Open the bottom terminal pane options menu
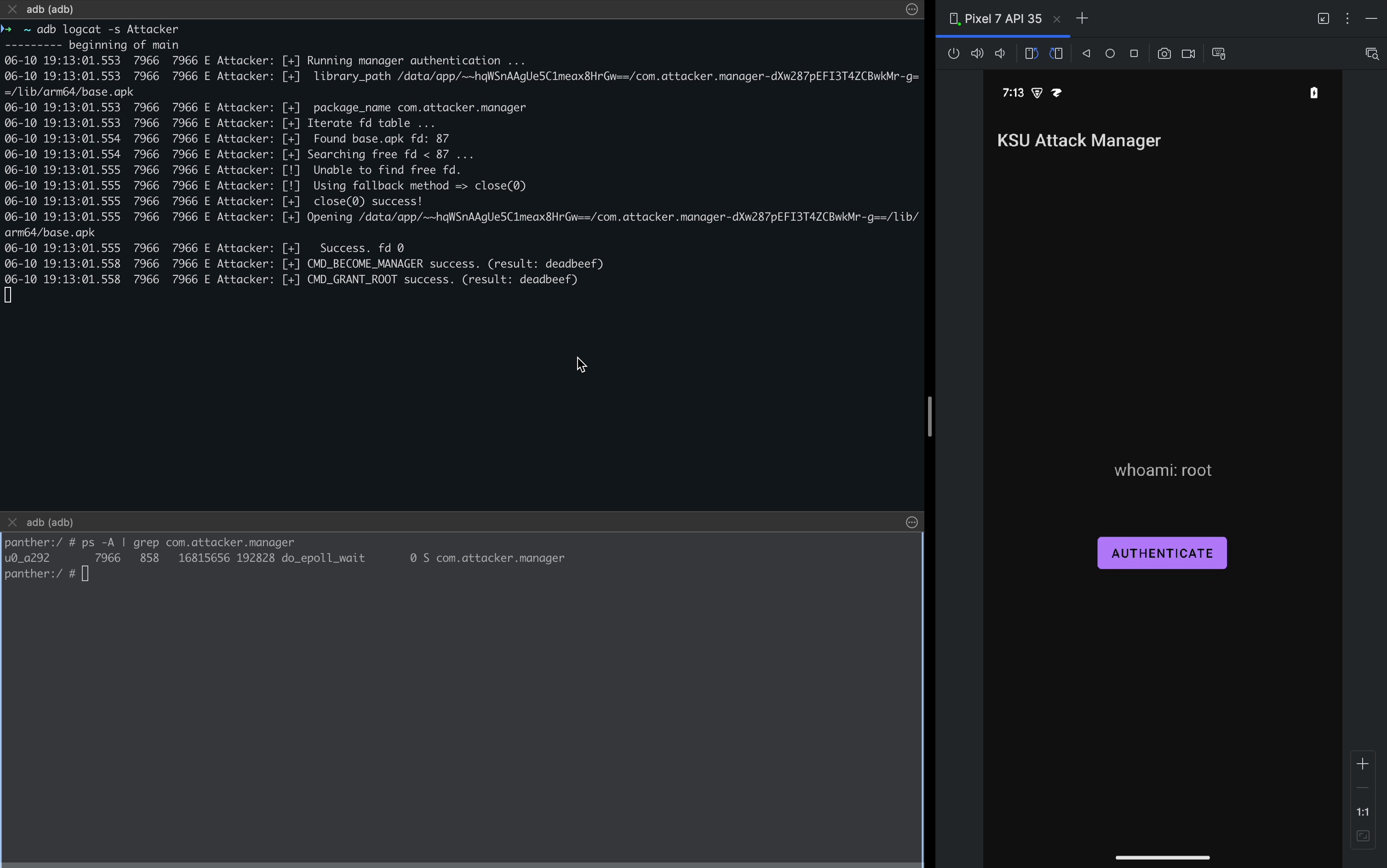1387x868 pixels. (x=911, y=522)
